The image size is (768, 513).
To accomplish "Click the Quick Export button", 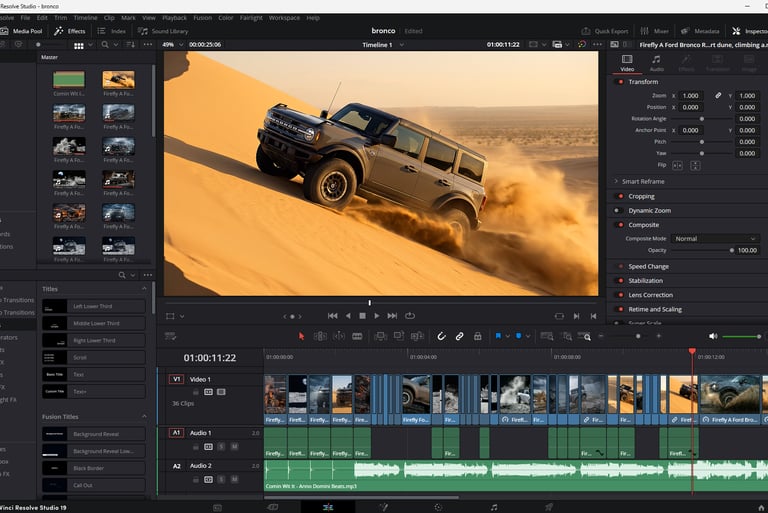I will coord(605,31).
